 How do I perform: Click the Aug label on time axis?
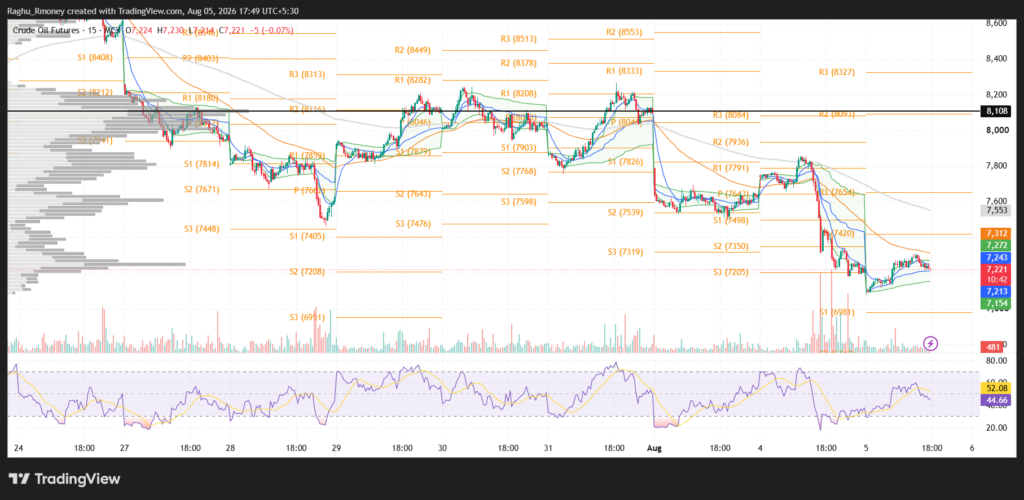click(x=654, y=448)
